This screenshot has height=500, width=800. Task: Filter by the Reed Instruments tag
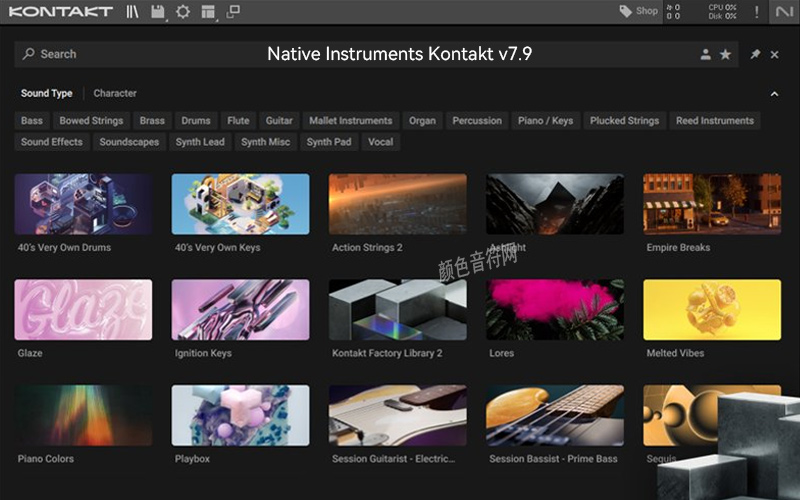coord(715,121)
